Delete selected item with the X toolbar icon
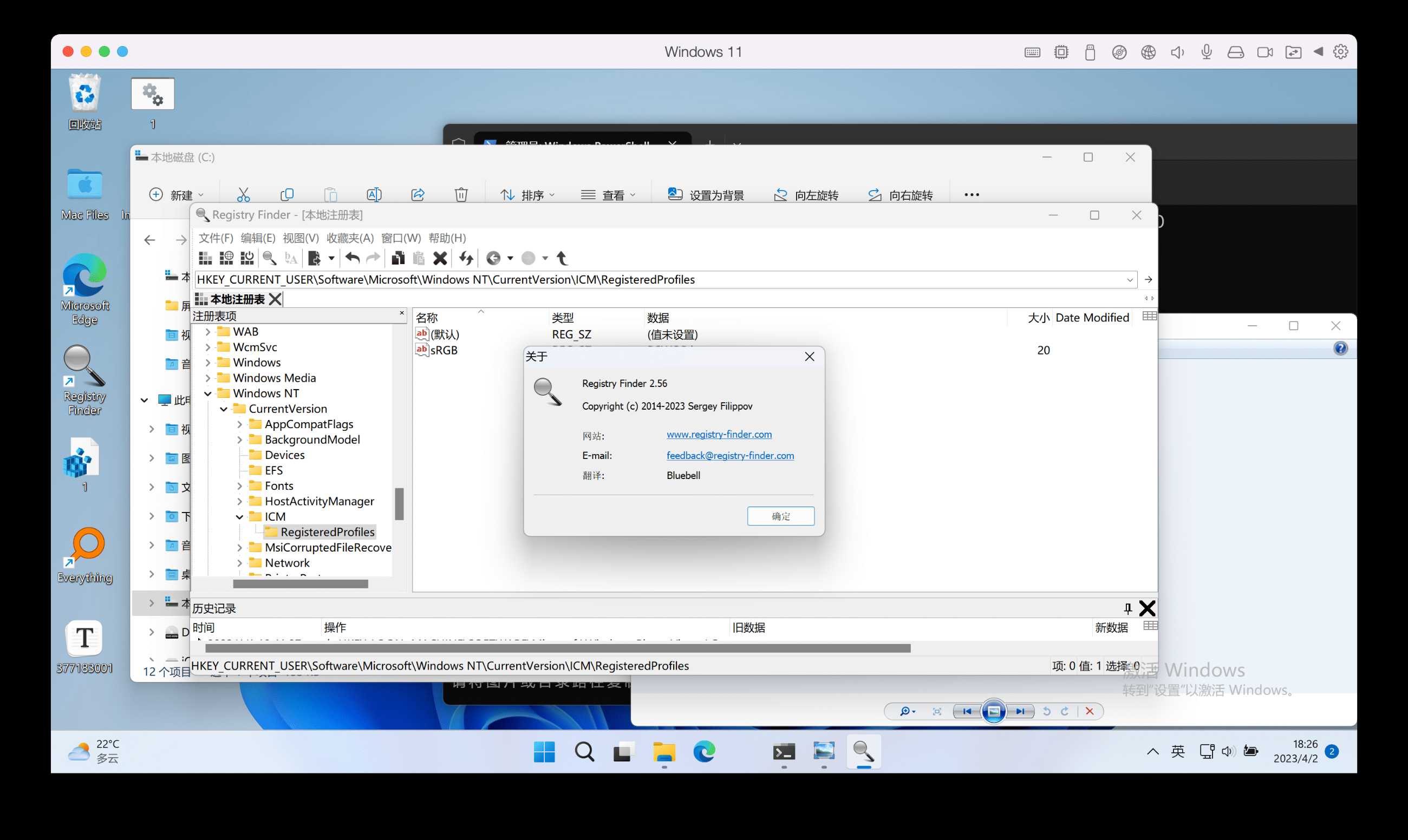This screenshot has width=1408, height=840. (440, 258)
